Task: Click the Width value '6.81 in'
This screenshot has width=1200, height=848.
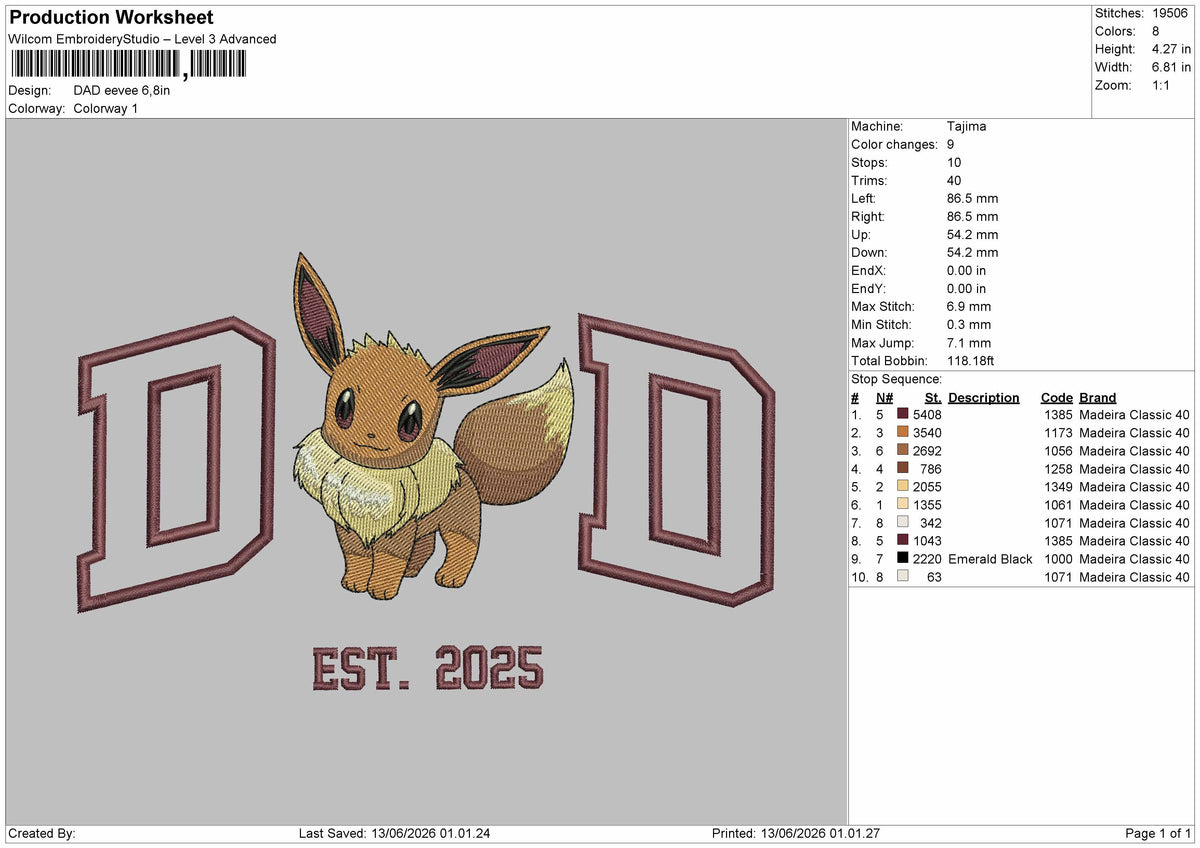Action: [x=1171, y=67]
